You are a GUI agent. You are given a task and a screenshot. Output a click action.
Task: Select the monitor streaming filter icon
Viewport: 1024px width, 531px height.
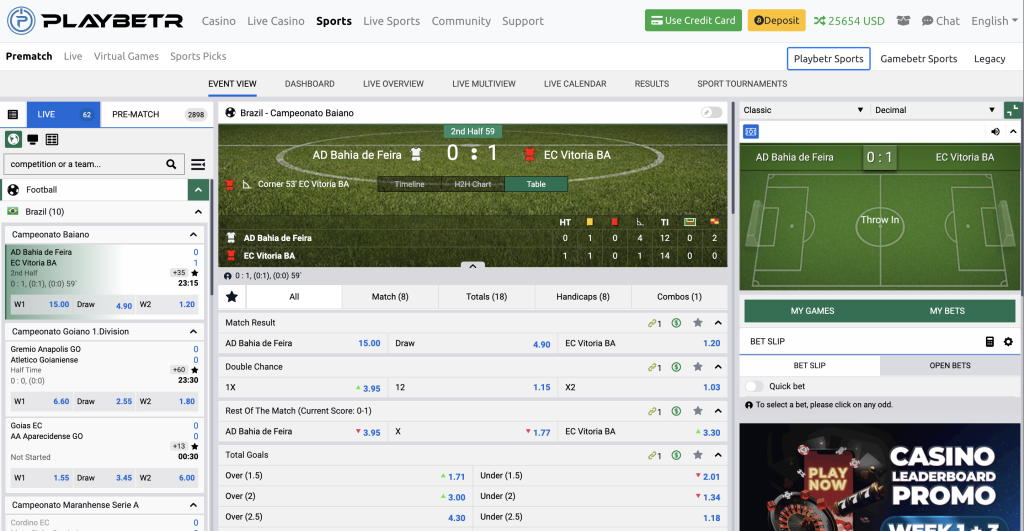coord(33,139)
